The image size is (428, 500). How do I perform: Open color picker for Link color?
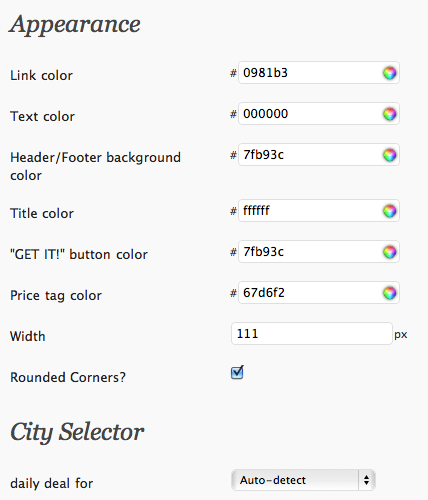(x=389, y=73)
